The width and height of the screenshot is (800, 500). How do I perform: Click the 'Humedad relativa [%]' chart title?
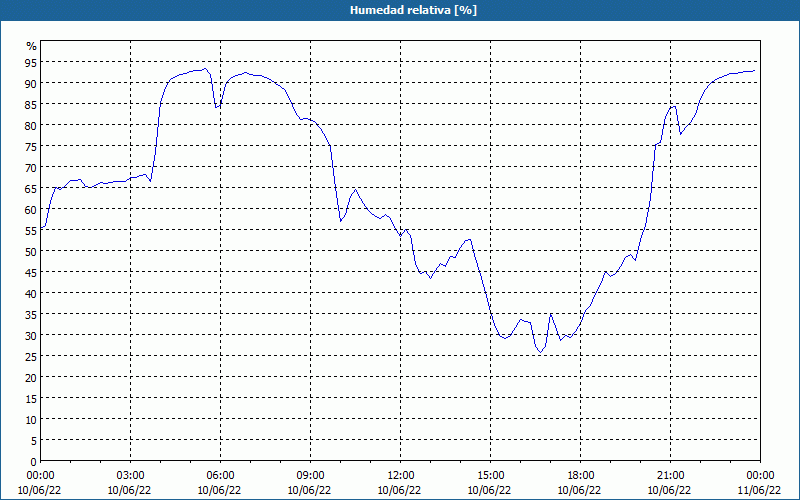(x=413, y=10)
